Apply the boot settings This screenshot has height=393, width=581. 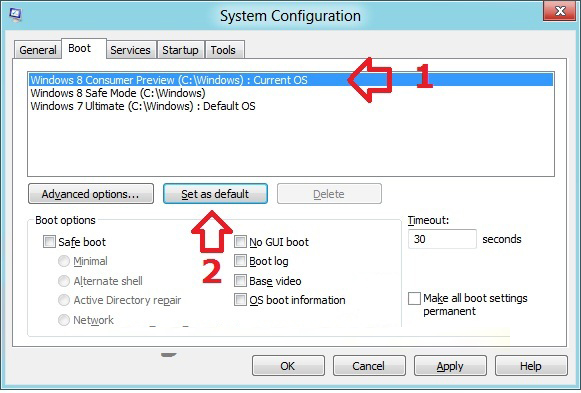click(x=450, y=366)
